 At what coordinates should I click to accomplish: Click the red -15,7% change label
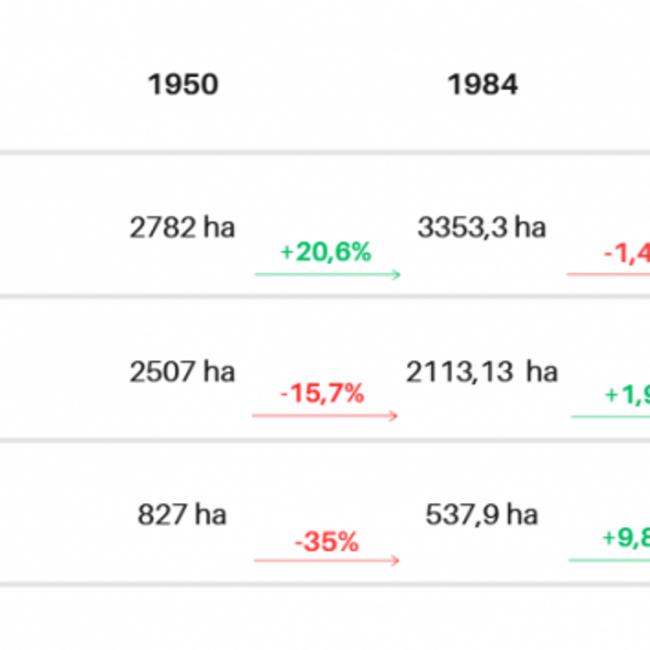(322, 394)
